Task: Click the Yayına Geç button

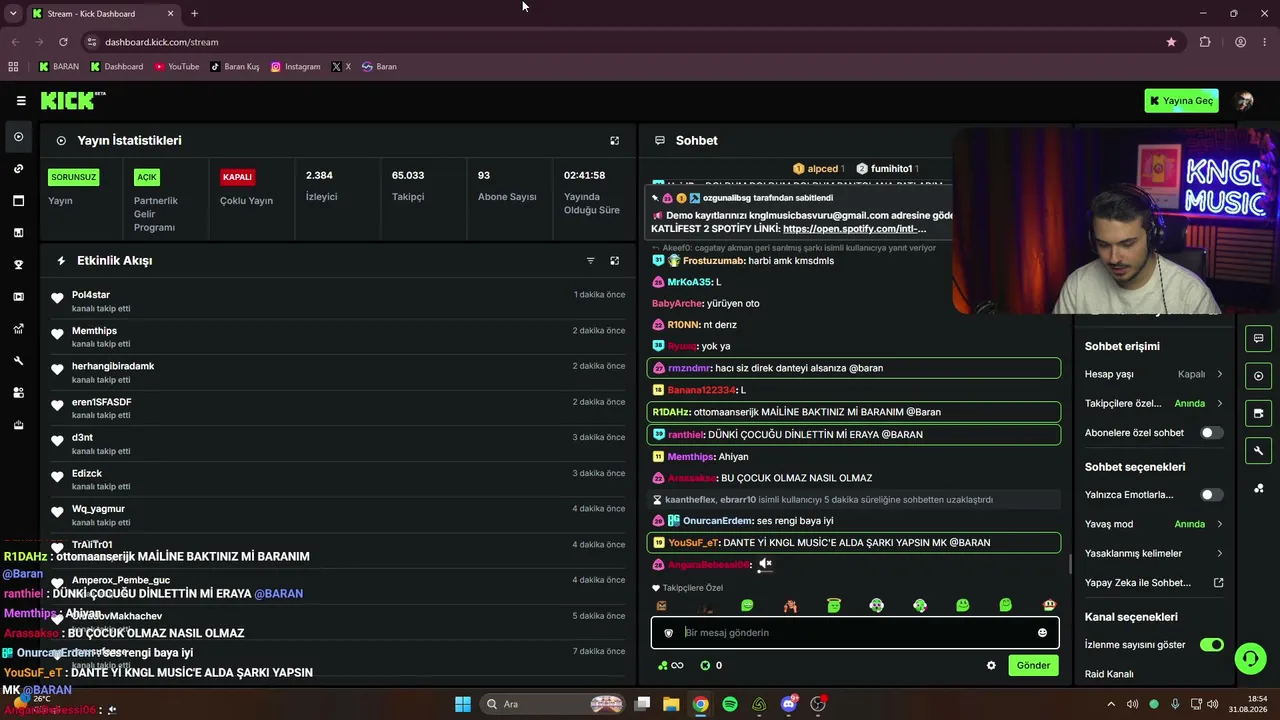Action: 1181,101
